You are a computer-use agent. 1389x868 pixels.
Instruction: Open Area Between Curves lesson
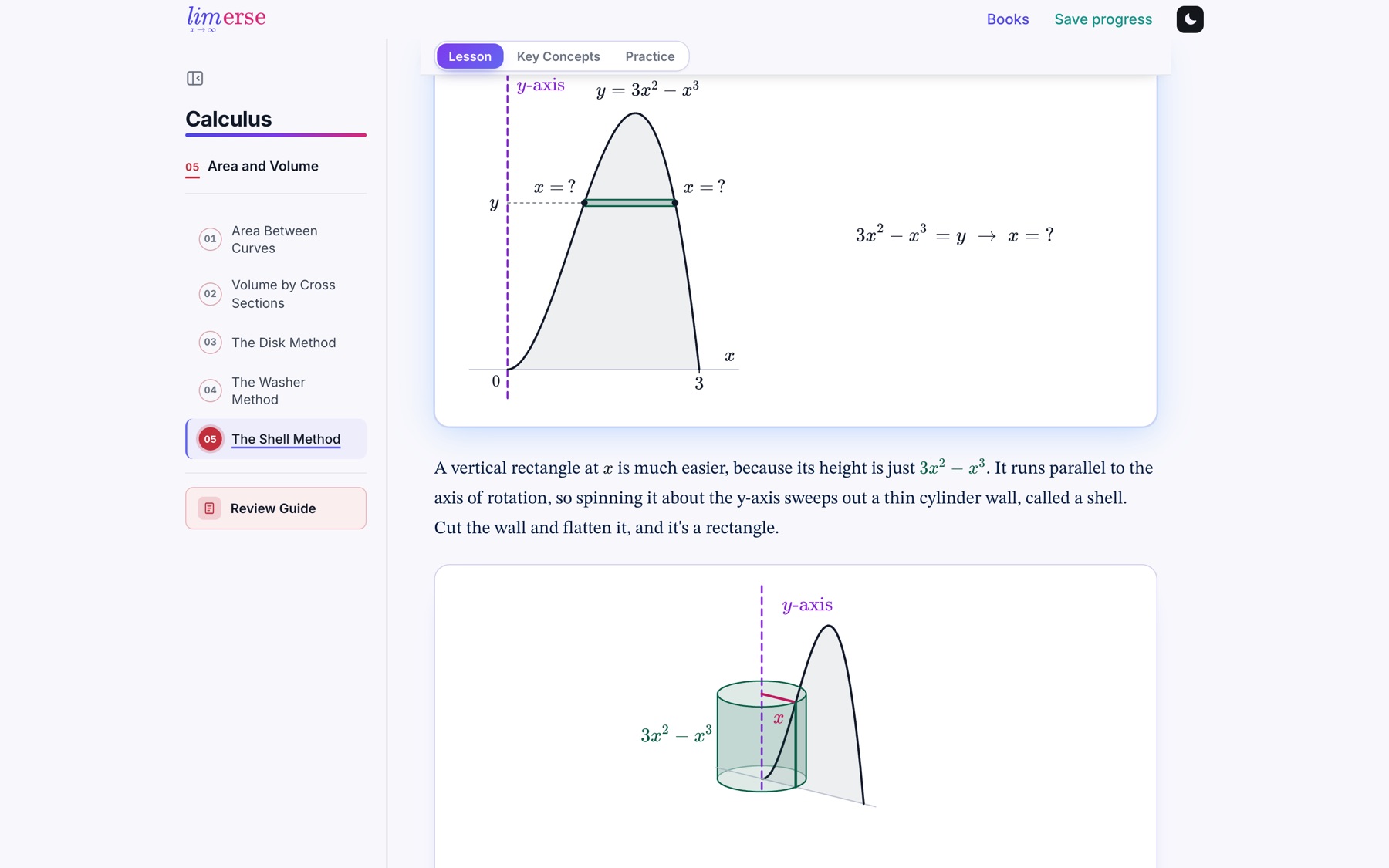point(275,239)
